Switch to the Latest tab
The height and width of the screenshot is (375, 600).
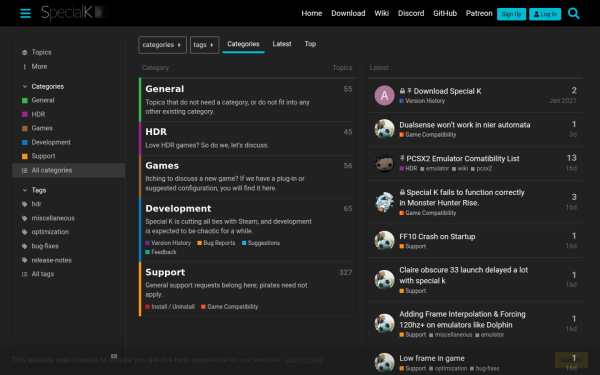tap(282, 44)
